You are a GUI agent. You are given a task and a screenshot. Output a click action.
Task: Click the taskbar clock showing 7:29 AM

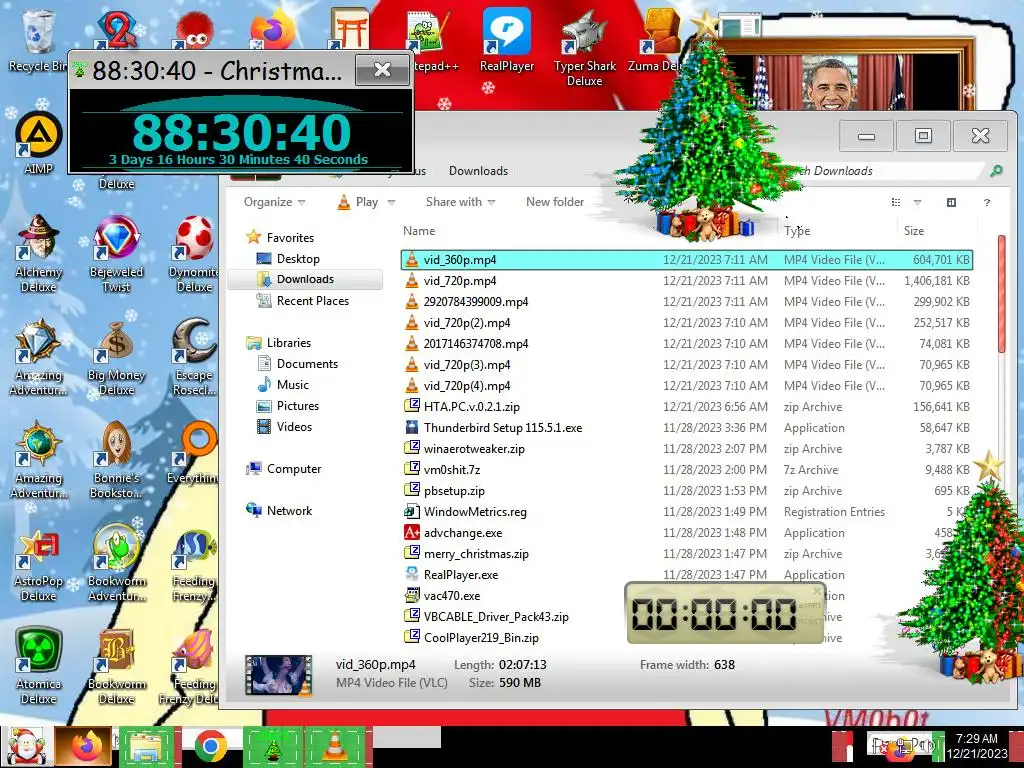click(x=976, y=746)
